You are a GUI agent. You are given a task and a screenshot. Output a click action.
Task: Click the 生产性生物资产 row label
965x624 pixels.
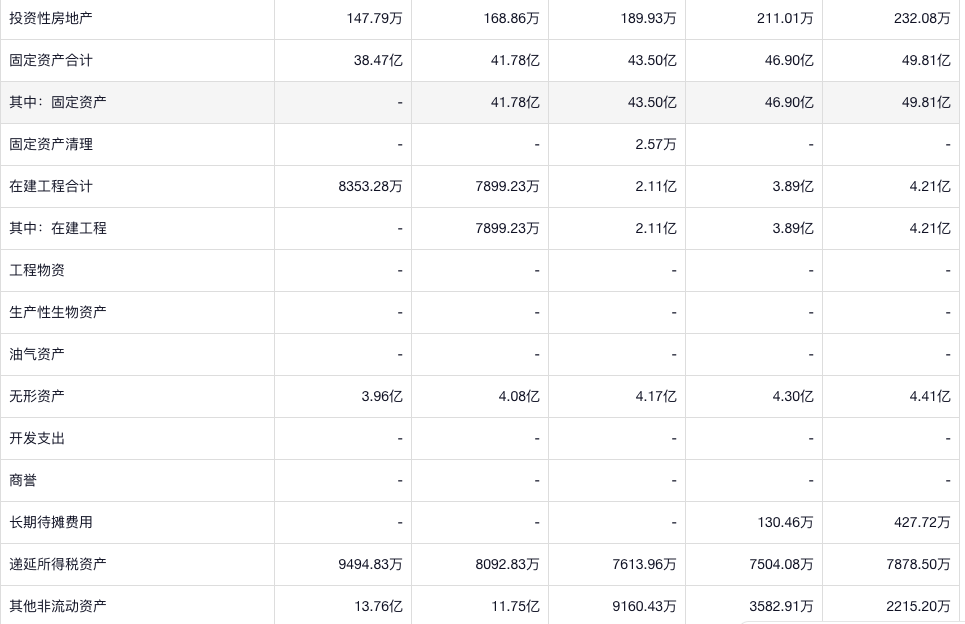(x=58, y=312)
